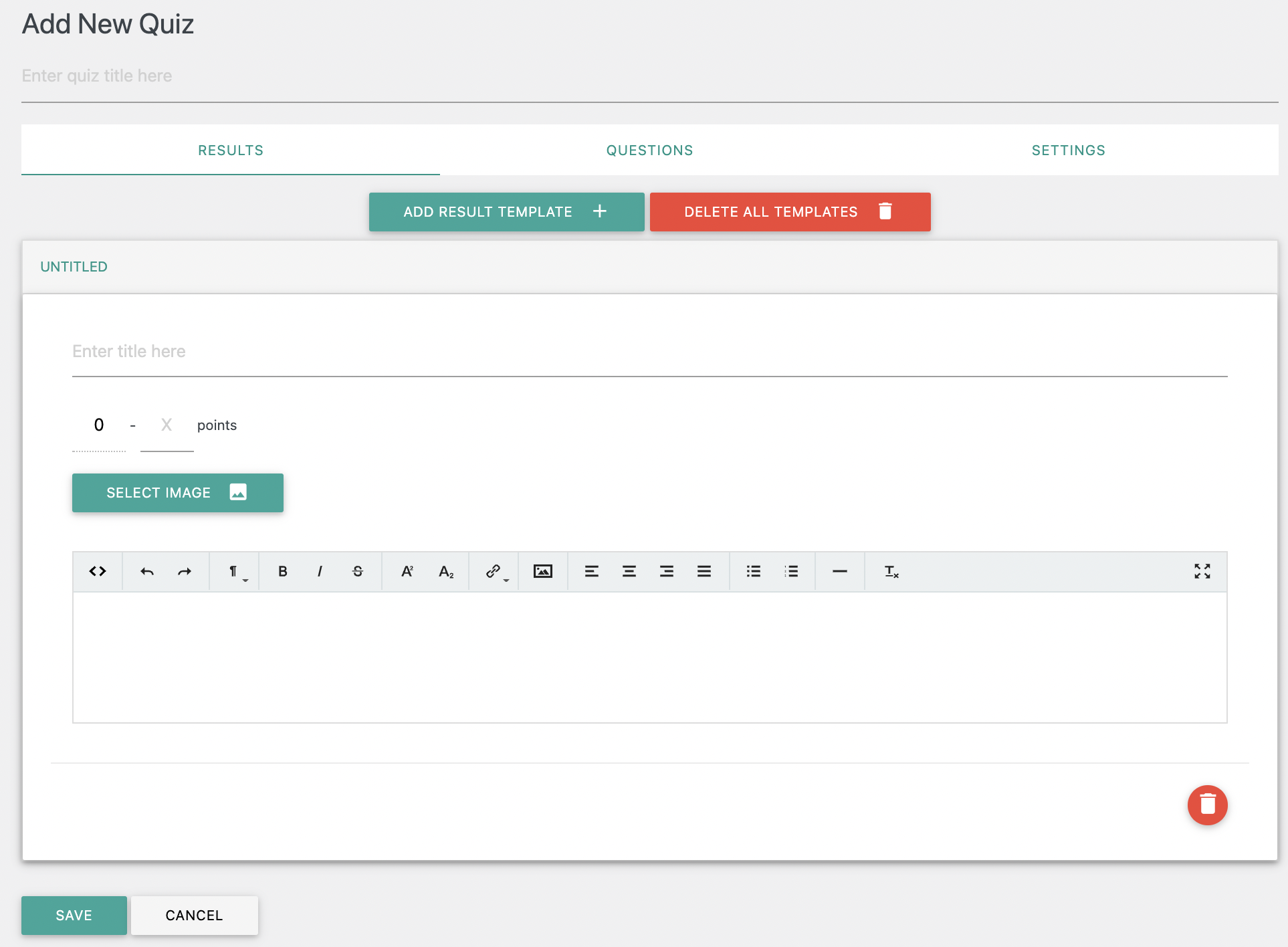This screenshot has height=947, width=1288.
Task: Apply strikethrough formatting
Action: 358,571
